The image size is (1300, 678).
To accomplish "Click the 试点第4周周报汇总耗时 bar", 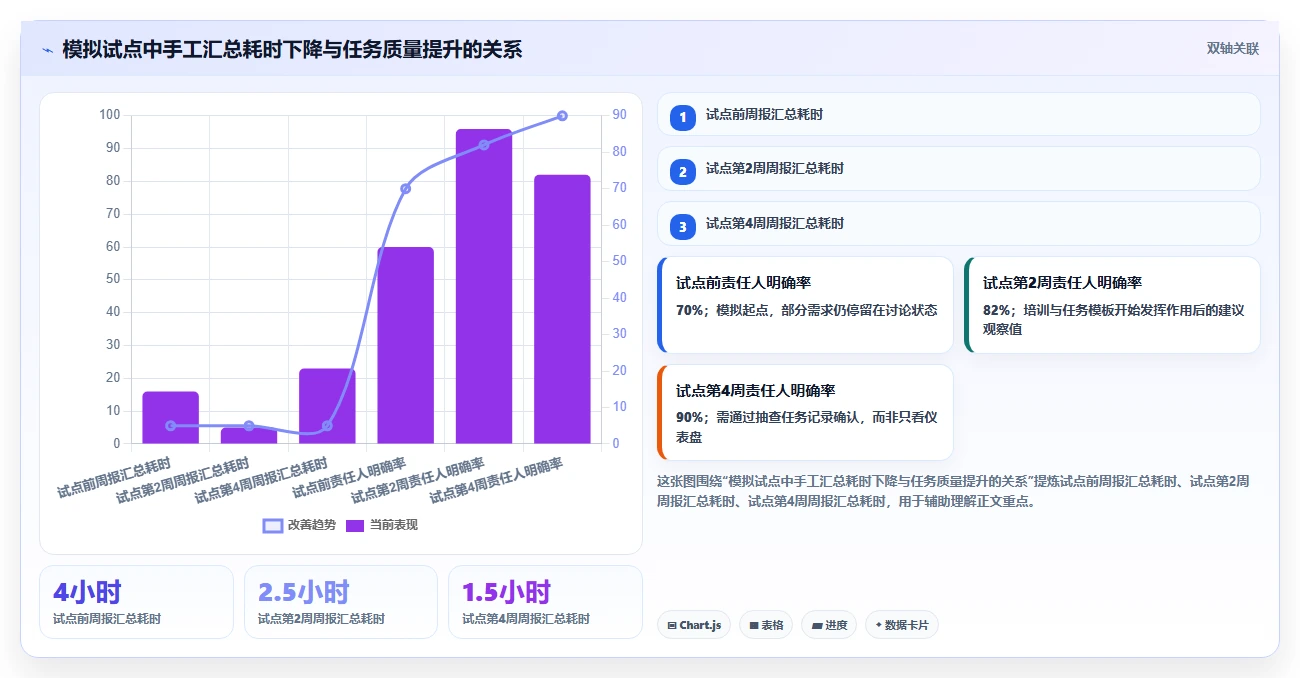I will point(327,406).
